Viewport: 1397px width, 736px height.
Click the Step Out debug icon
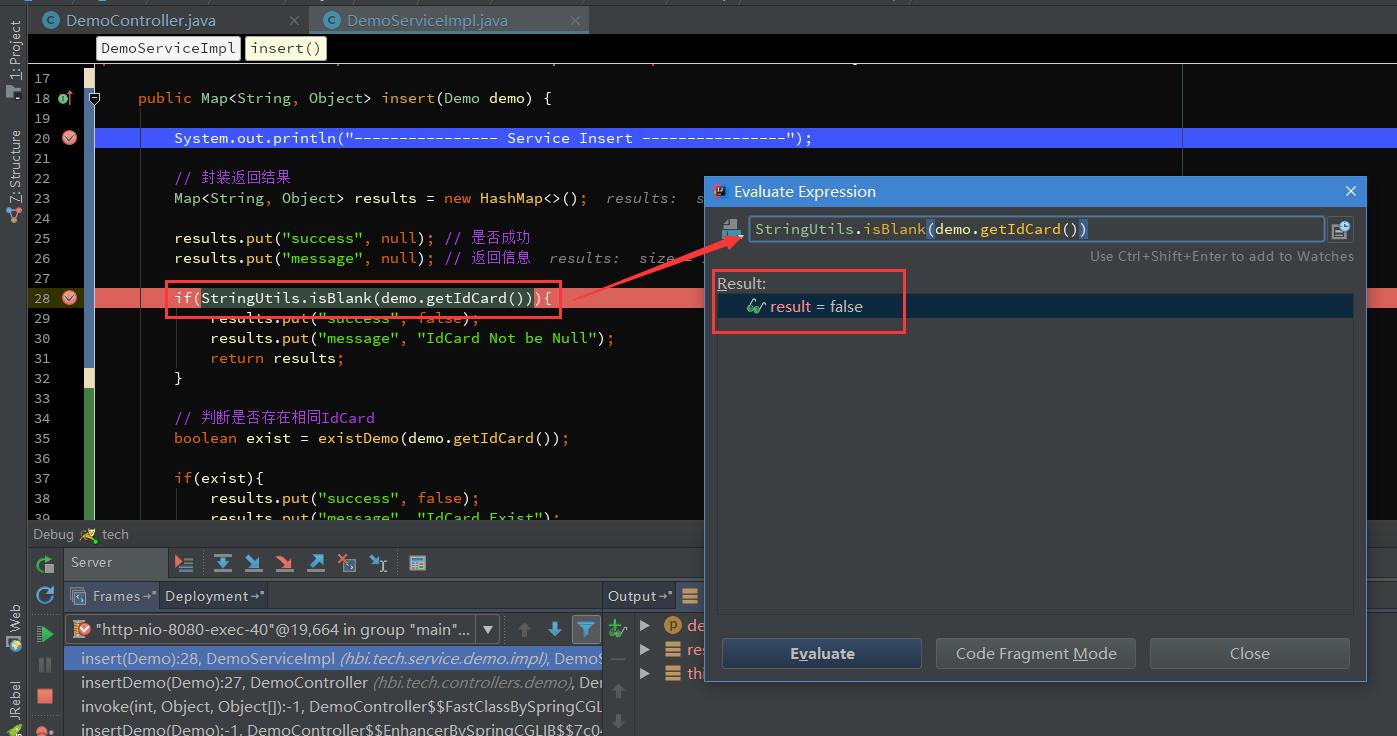pos(316,562)
